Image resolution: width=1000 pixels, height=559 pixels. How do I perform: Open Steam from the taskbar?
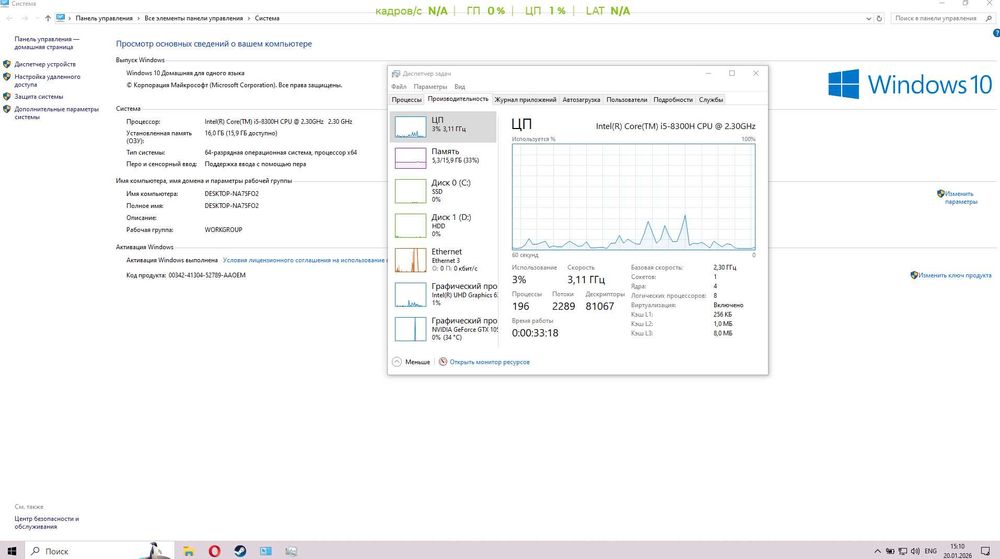(x=240, y=551)
